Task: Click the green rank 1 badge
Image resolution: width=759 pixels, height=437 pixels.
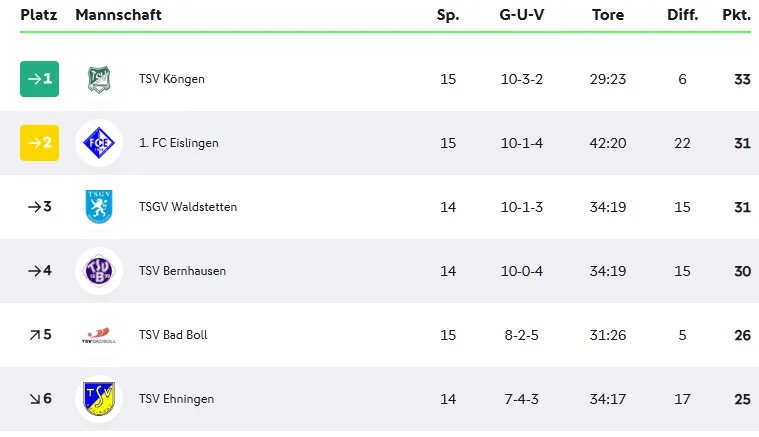Action: tap(40, 79)
